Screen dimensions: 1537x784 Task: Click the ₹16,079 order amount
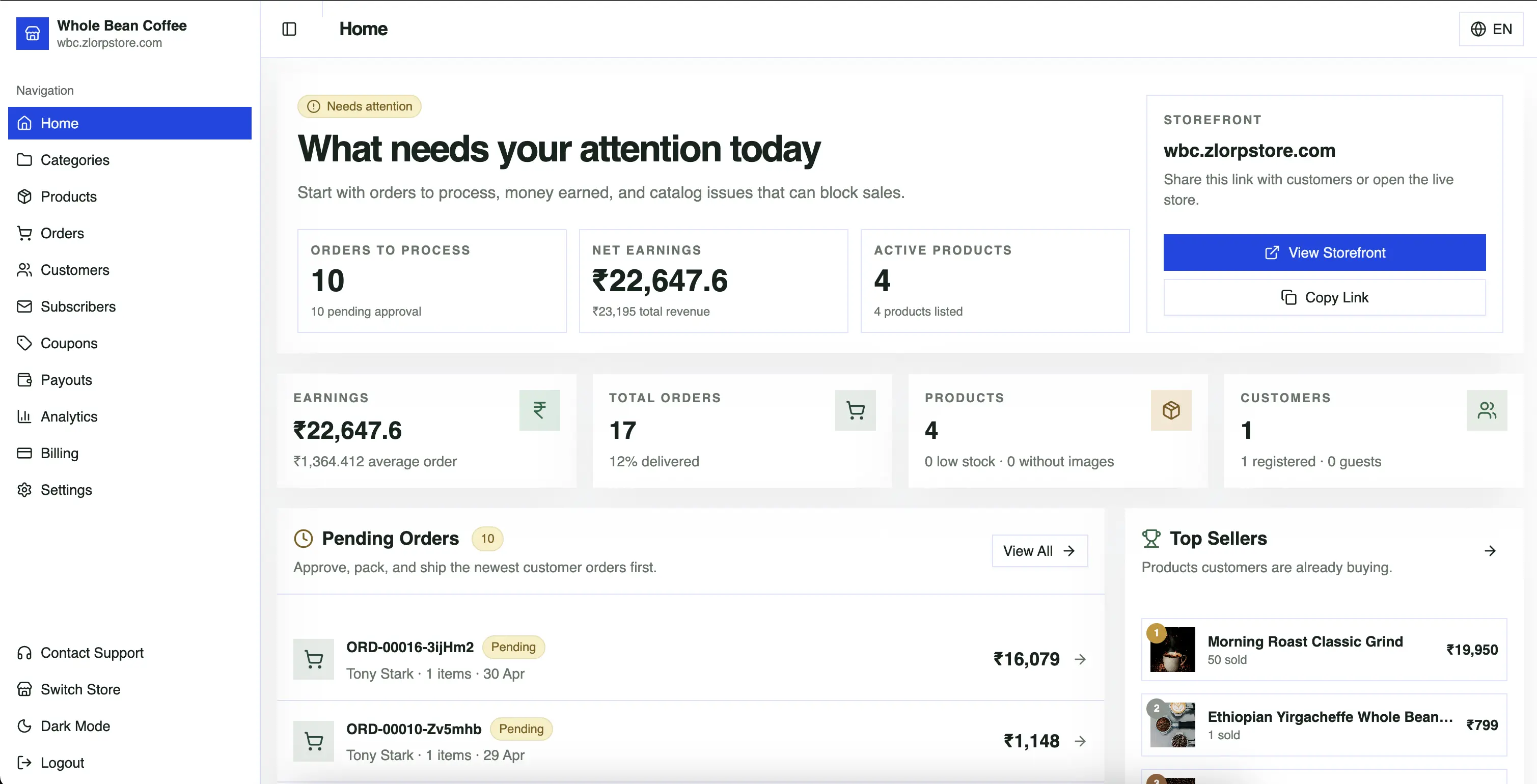pos(1026,659)
